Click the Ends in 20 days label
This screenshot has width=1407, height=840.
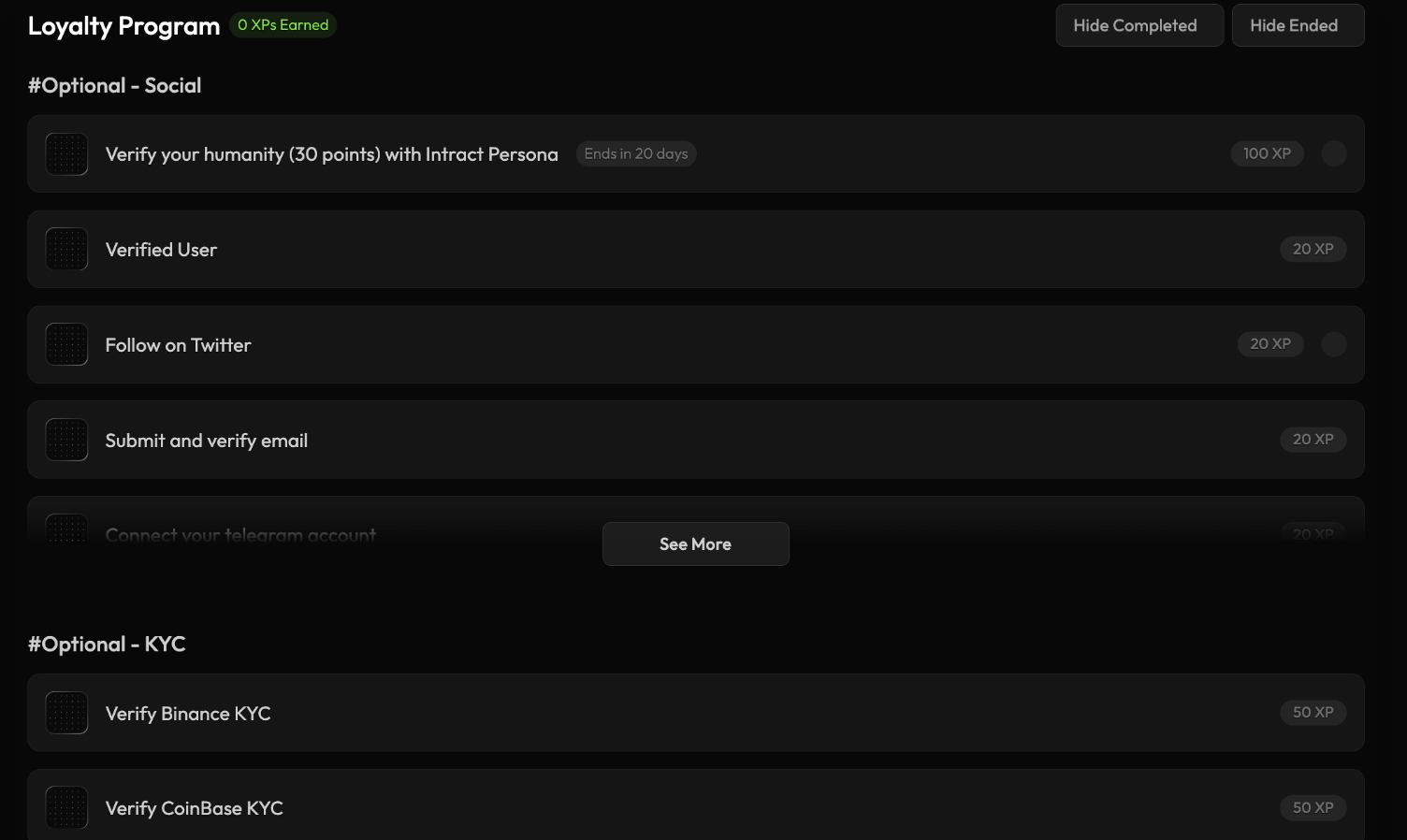(635, 154)
